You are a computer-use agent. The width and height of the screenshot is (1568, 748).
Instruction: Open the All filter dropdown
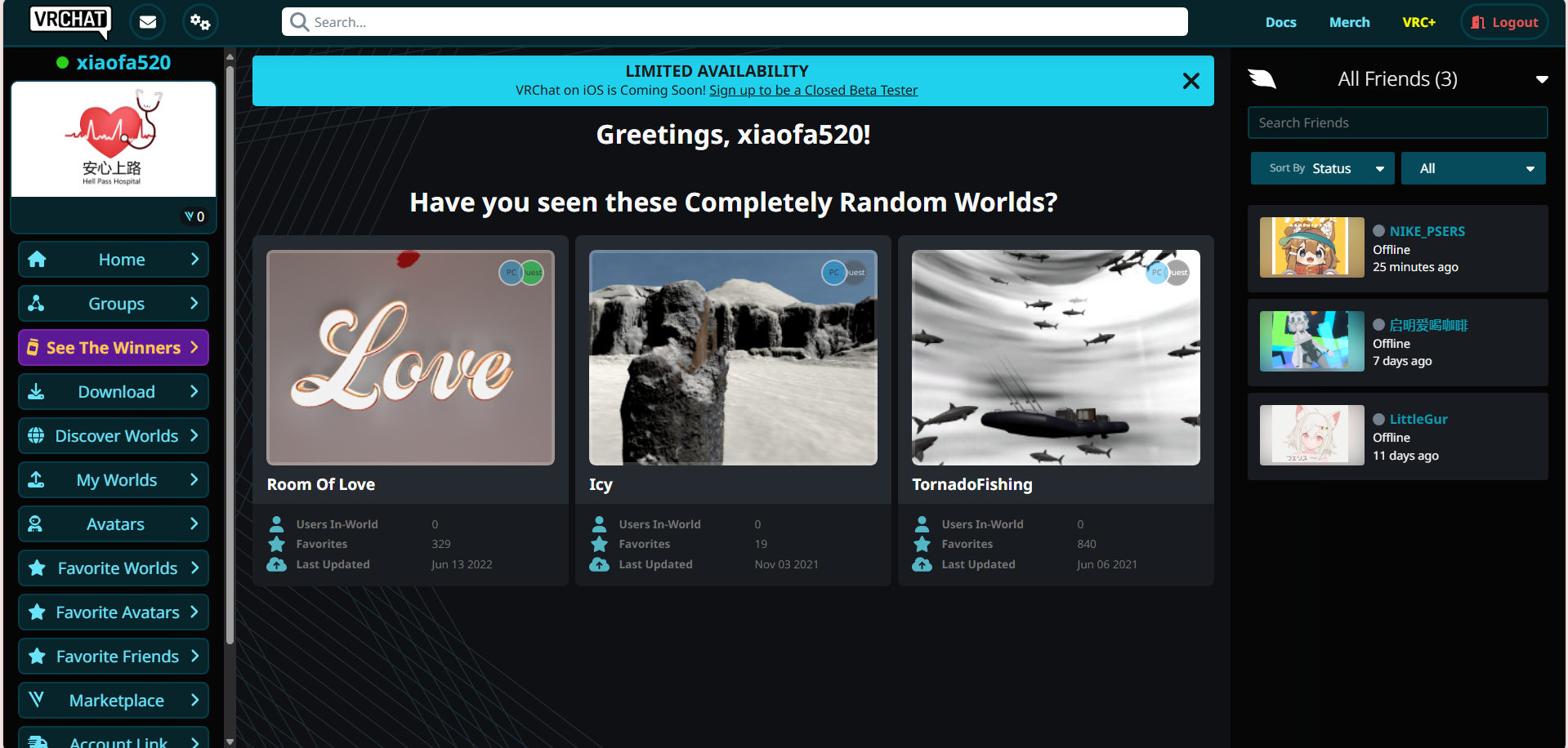coord(1472,168)
